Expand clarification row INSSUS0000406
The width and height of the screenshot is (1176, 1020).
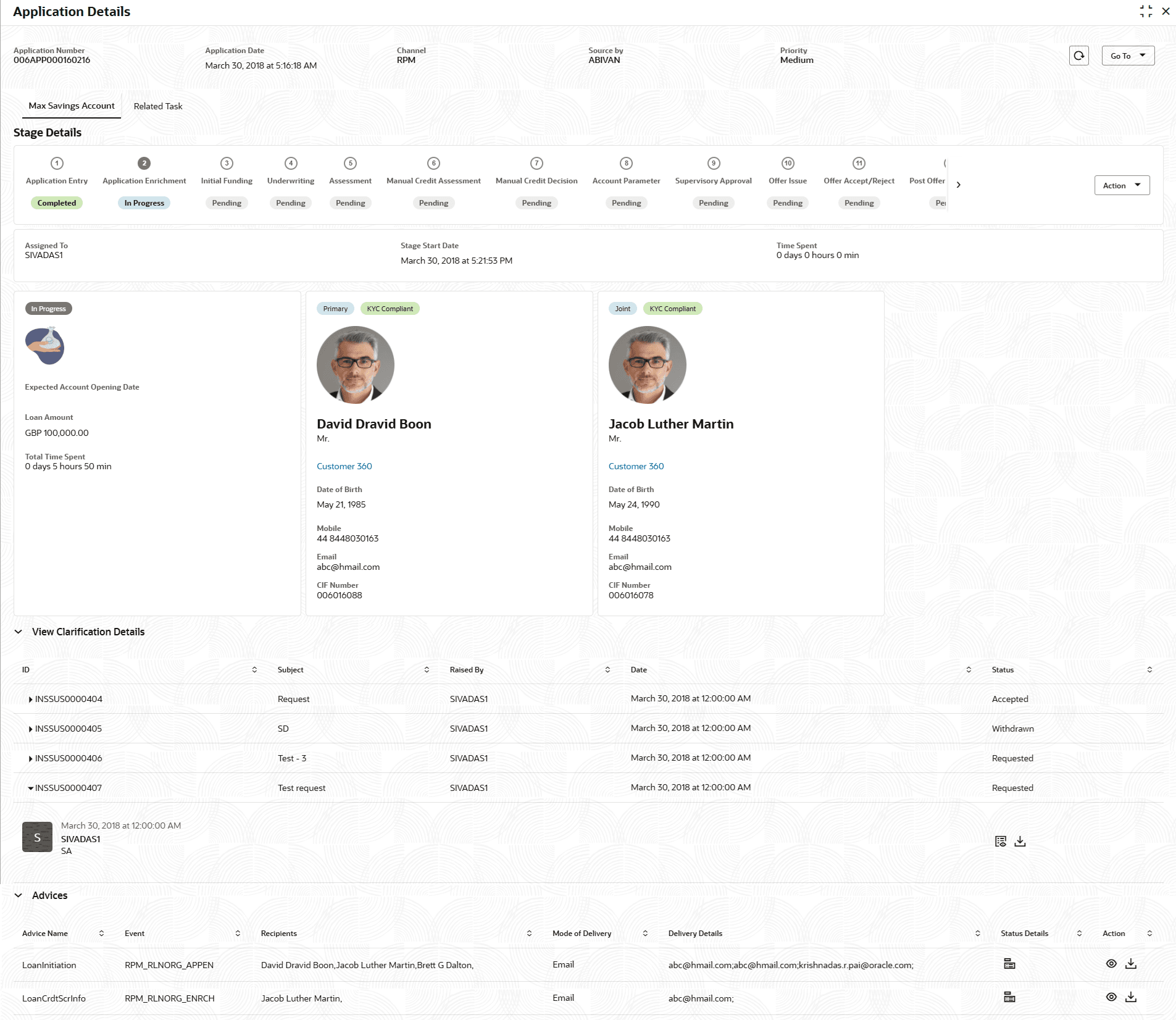pyautogui.click(x=30, y=758)
